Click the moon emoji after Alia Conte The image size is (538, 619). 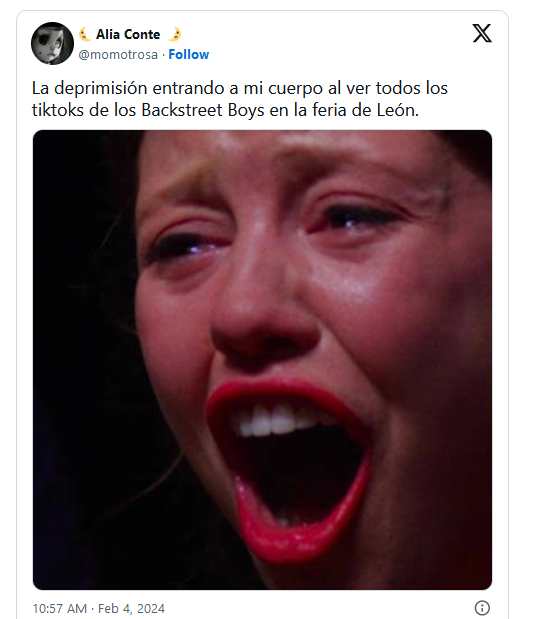tap(174, 34)
